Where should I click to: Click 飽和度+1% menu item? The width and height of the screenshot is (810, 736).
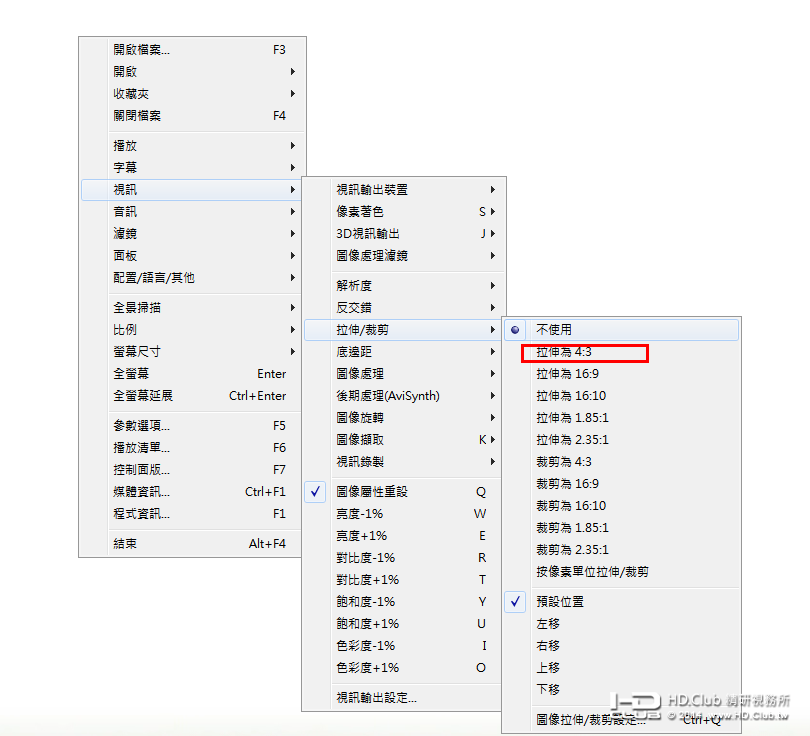tap(401, 624)
